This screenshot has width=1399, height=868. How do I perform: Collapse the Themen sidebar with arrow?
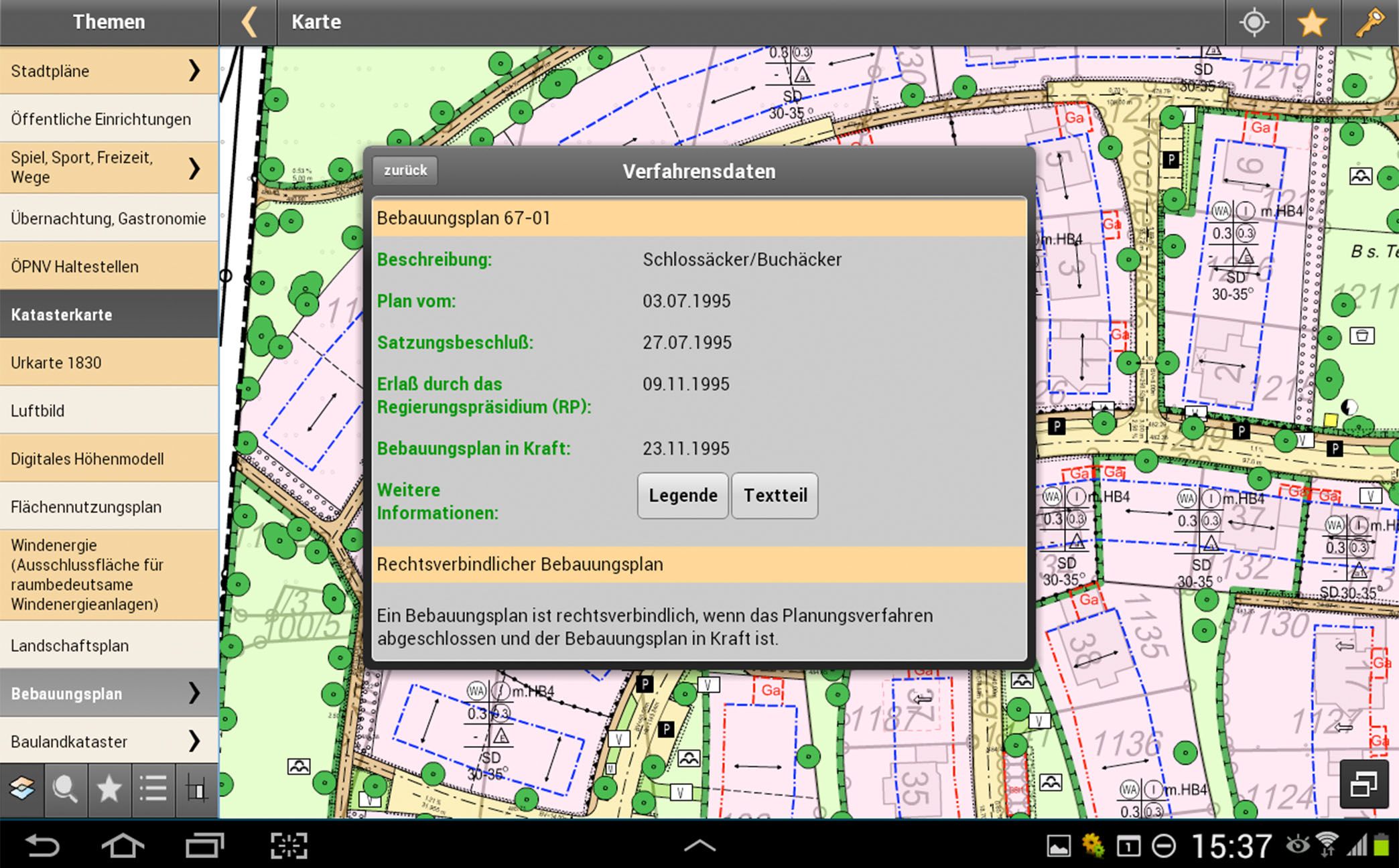(x=249, y=23)
